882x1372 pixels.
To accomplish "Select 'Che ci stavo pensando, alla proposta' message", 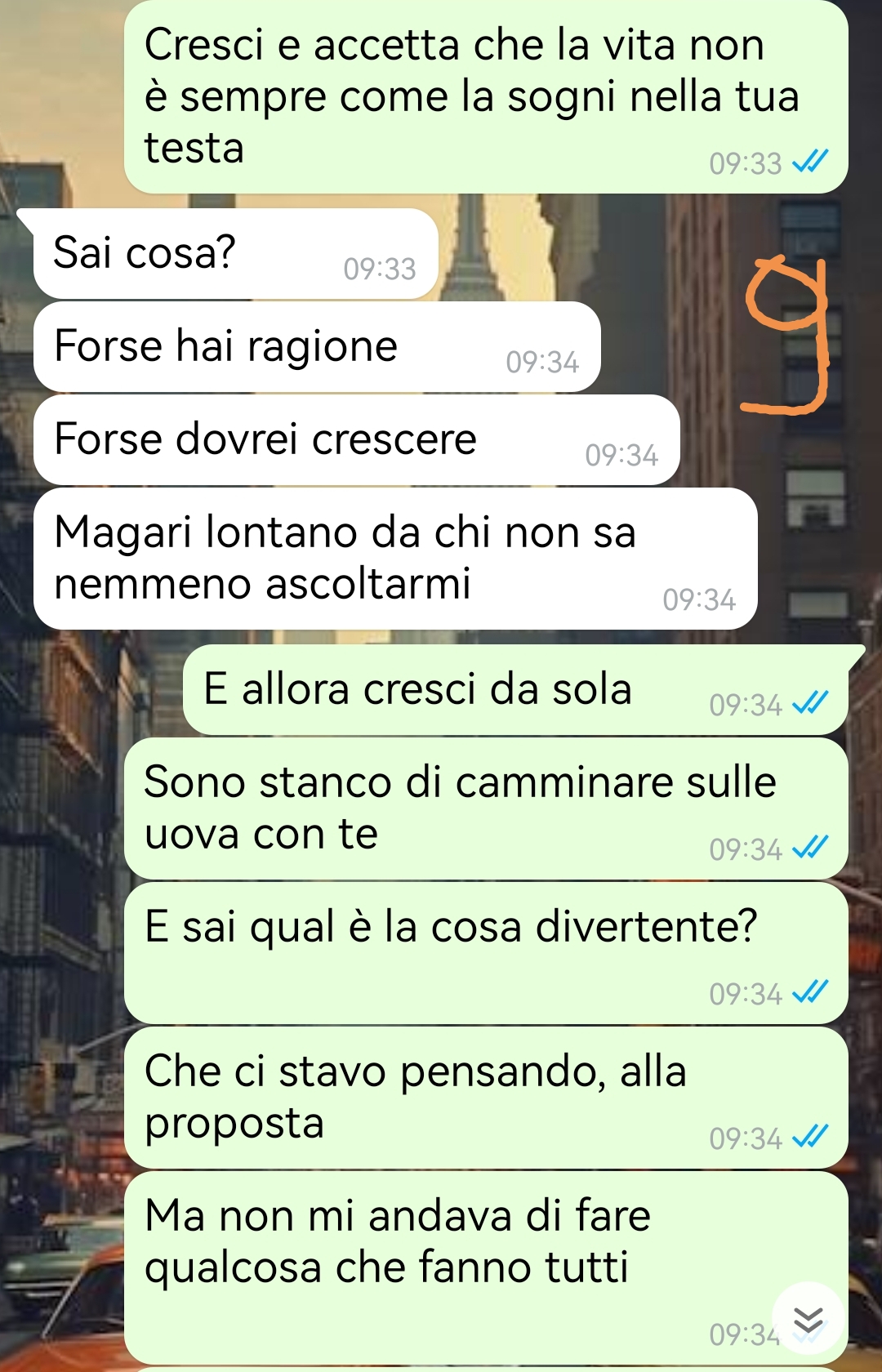I will 486,1098.
